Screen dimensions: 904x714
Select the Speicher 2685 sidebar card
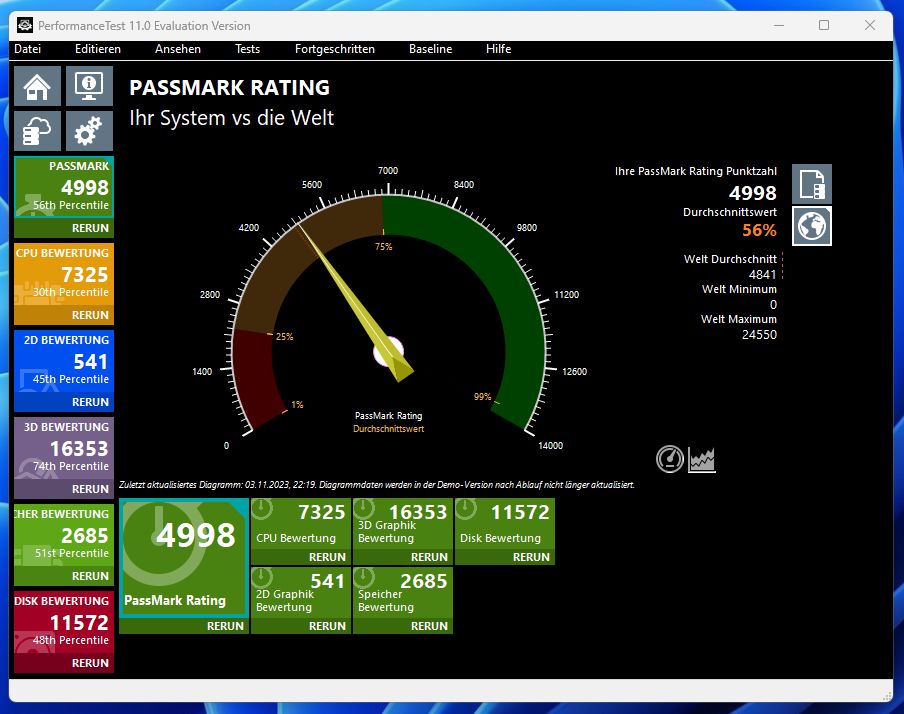[64, 536]
